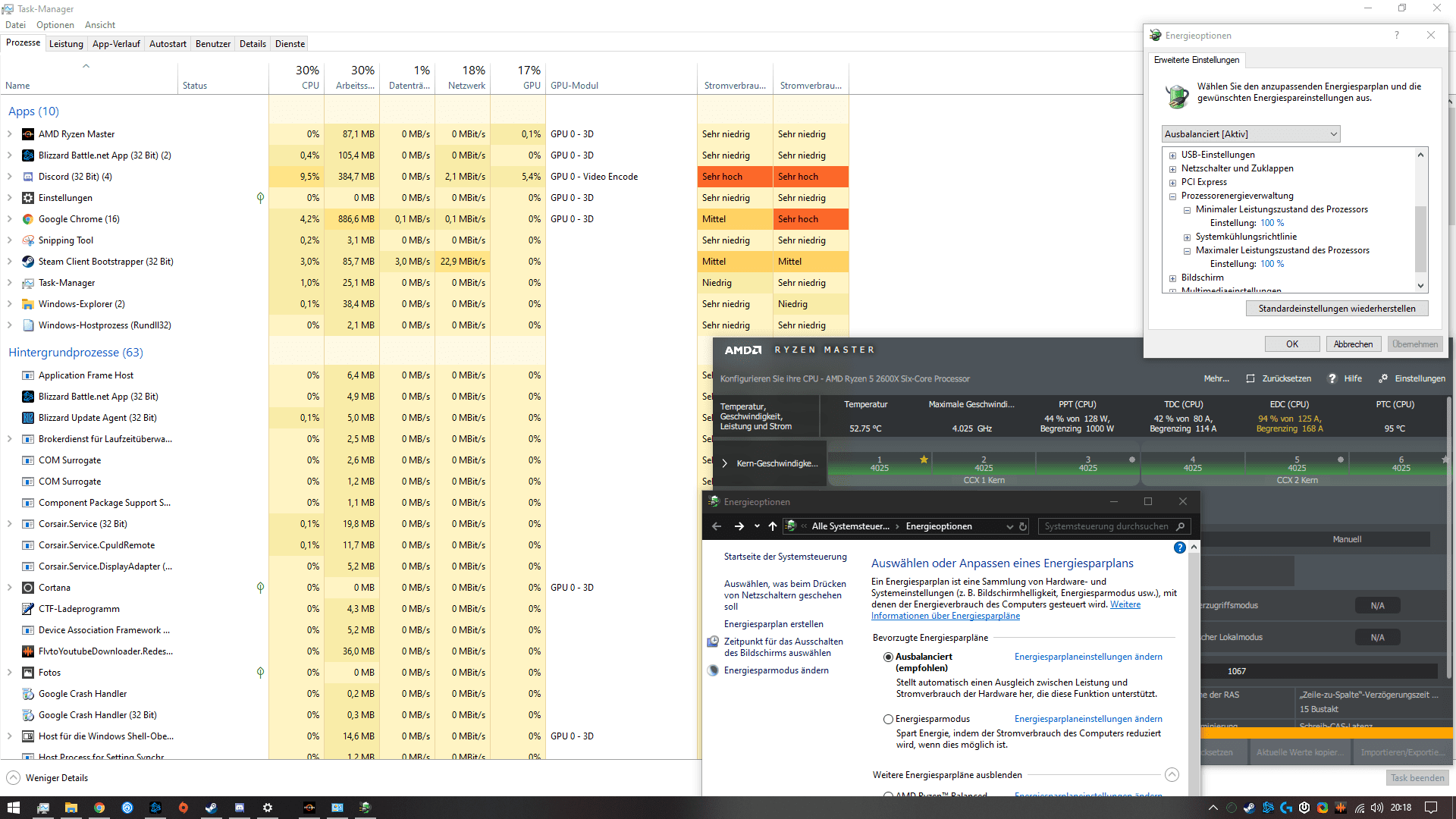Open the Optionen menu
The height and width of the screenshot is (819, 1456).
tap(55, 24)
